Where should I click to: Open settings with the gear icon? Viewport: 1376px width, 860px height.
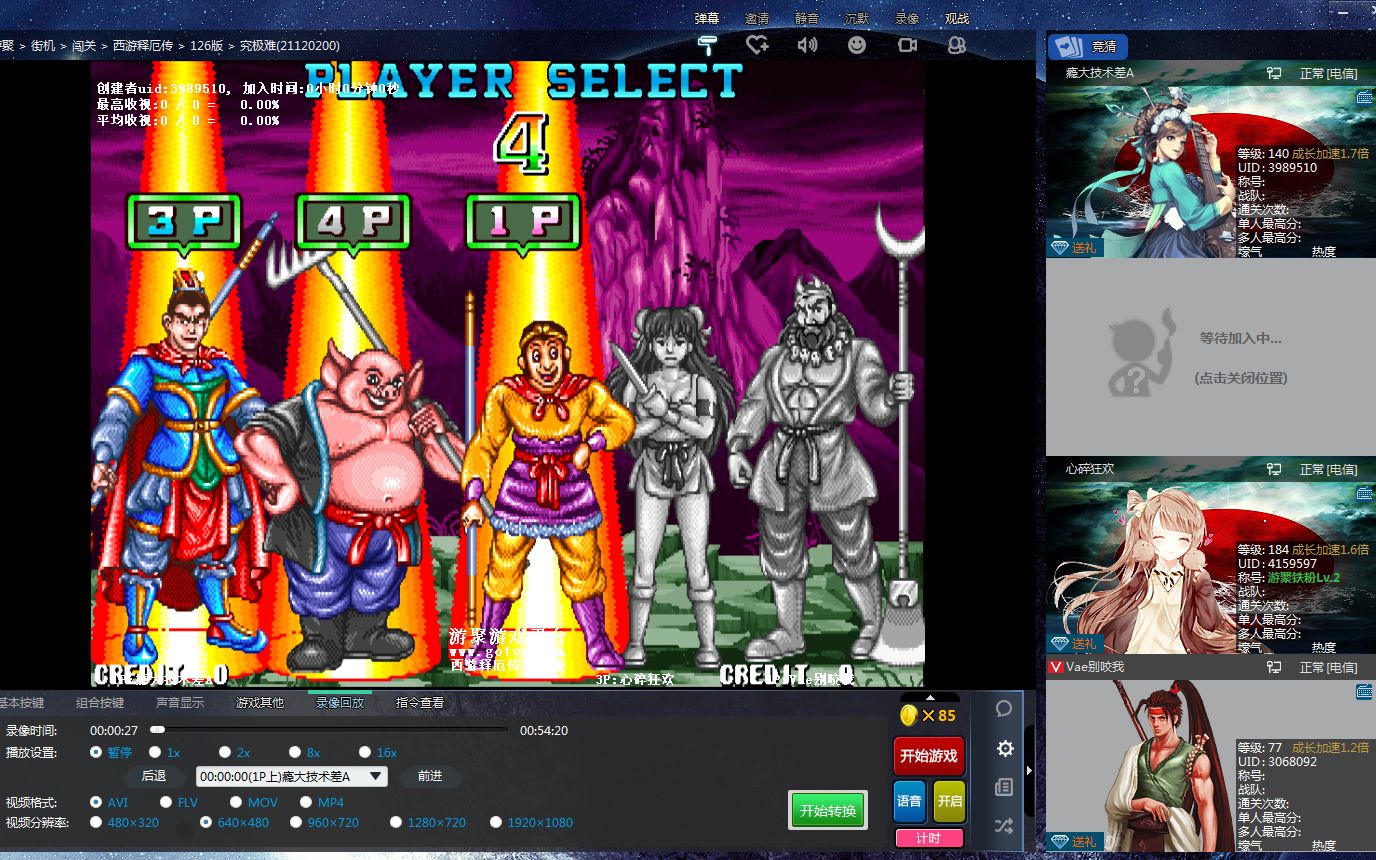[x=1005, y=748]
